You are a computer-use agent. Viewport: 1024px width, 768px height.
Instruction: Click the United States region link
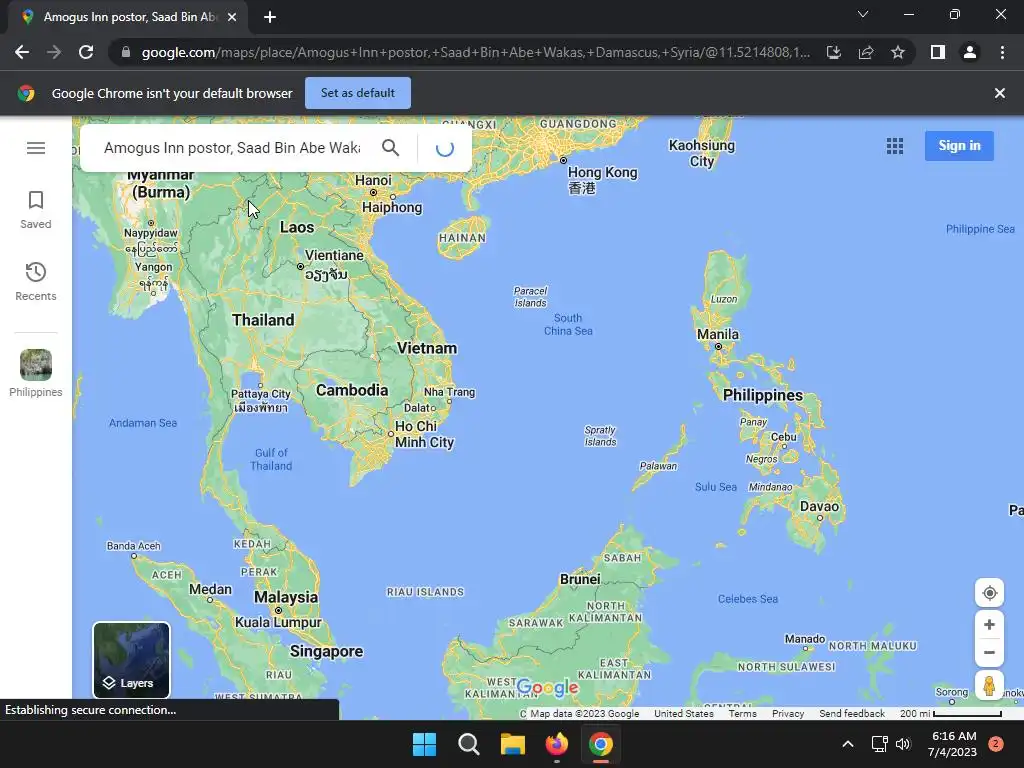(x=684, y=713)
